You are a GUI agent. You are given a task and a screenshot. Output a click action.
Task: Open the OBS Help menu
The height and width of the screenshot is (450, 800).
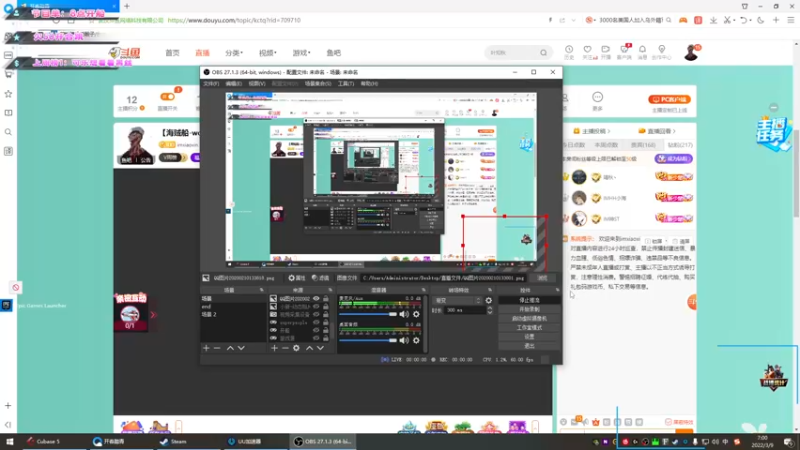click(369, 84)
